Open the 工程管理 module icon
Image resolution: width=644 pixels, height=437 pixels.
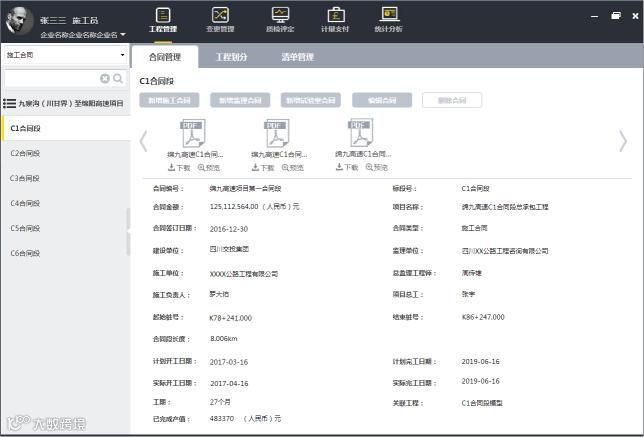pos(163,16)
